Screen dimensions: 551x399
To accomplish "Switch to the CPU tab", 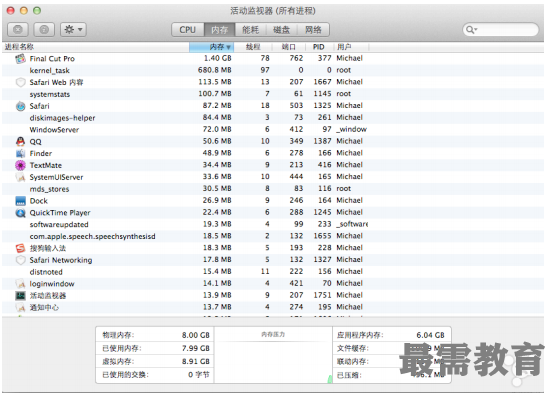I will point(188,30).
